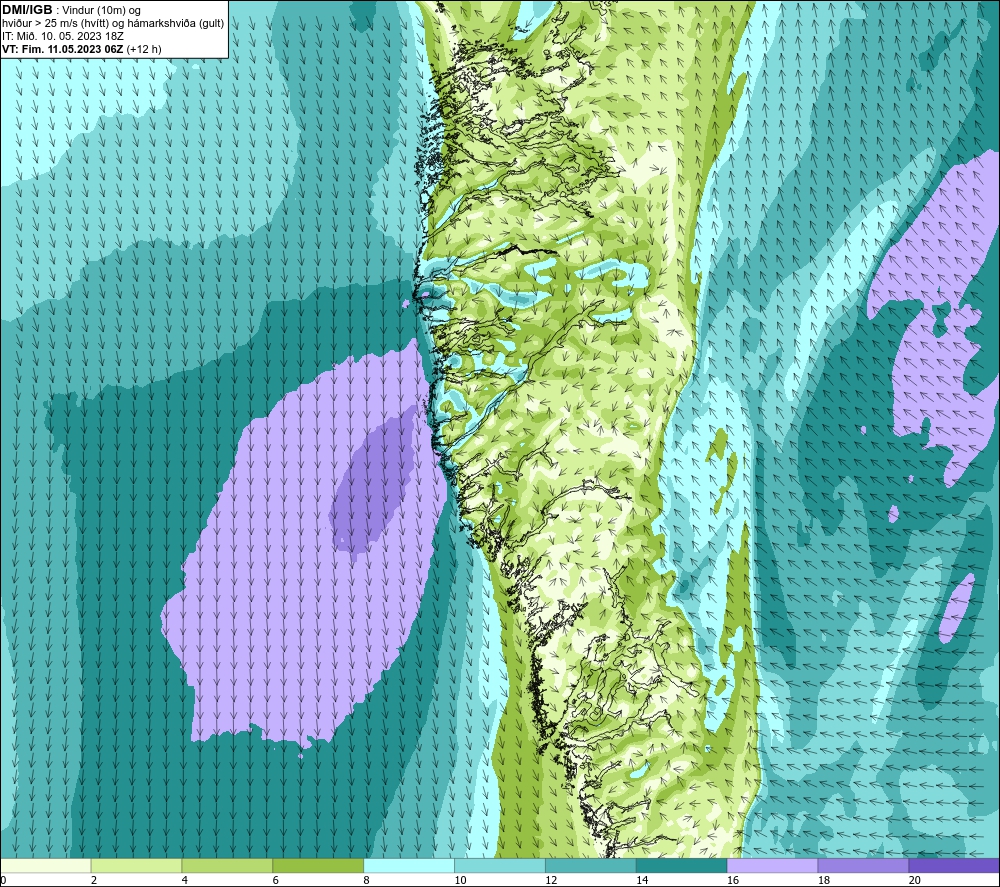This screenshot has width=1000, height=887.
Task: Select the deep violet above-20 m/s legend swatch
Action: [x=954, y=865]
